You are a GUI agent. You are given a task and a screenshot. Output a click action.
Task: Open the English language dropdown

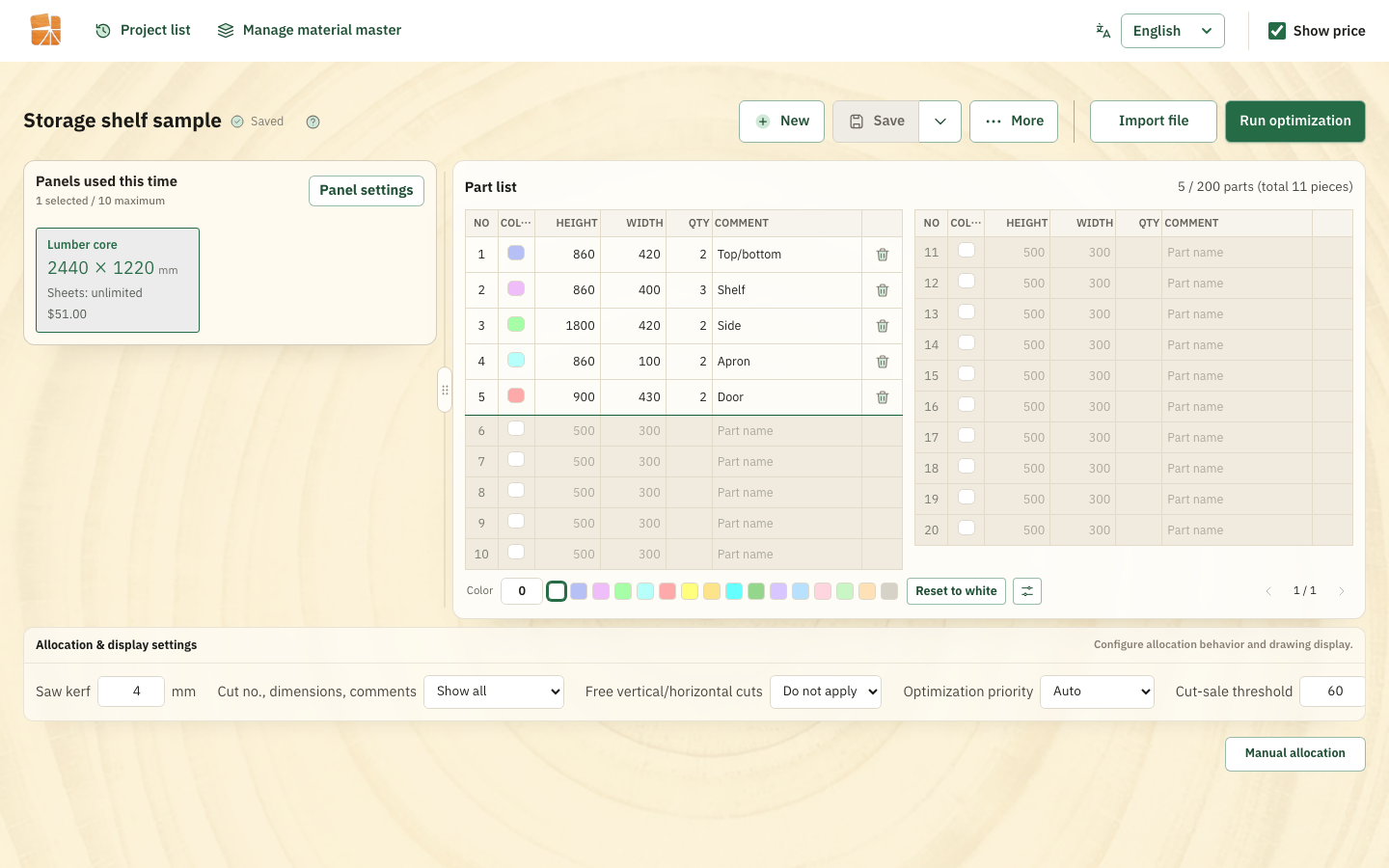pos(1173,31)
